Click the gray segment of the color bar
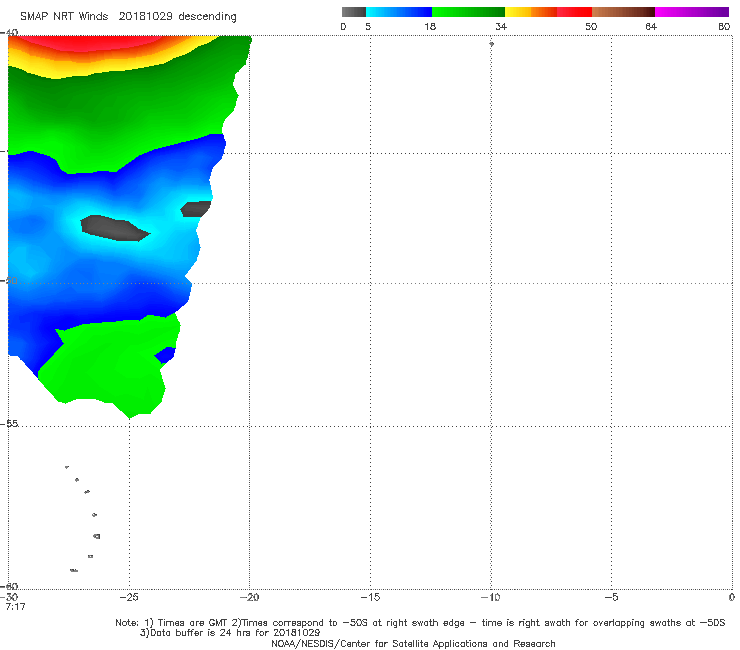 (x=353, y=12)
